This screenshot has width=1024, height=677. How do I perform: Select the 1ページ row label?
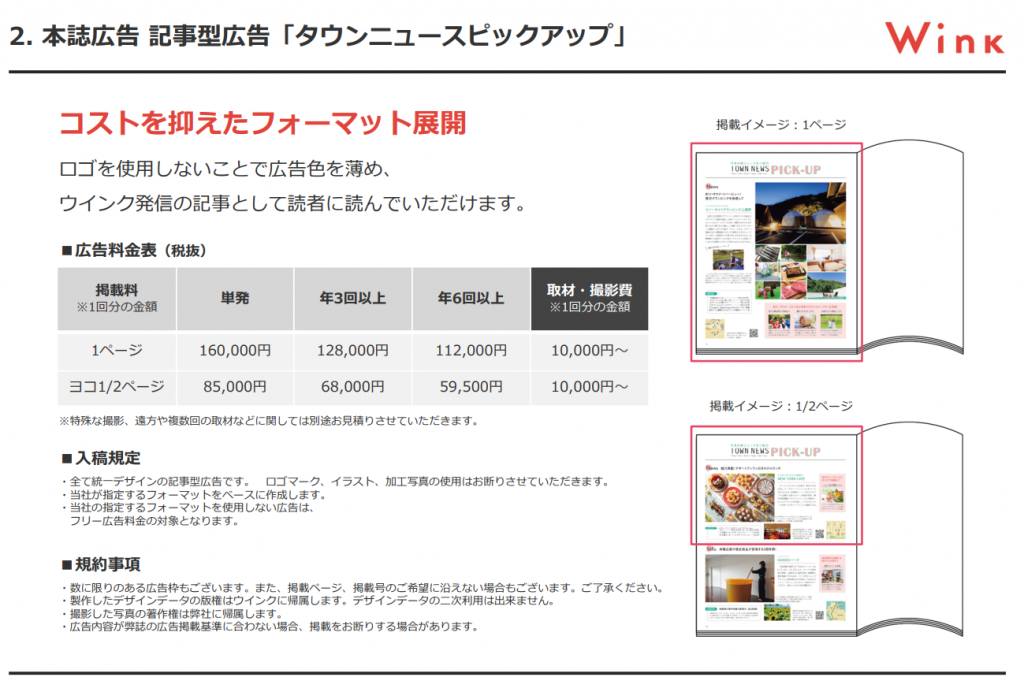(x=117, y=350)
